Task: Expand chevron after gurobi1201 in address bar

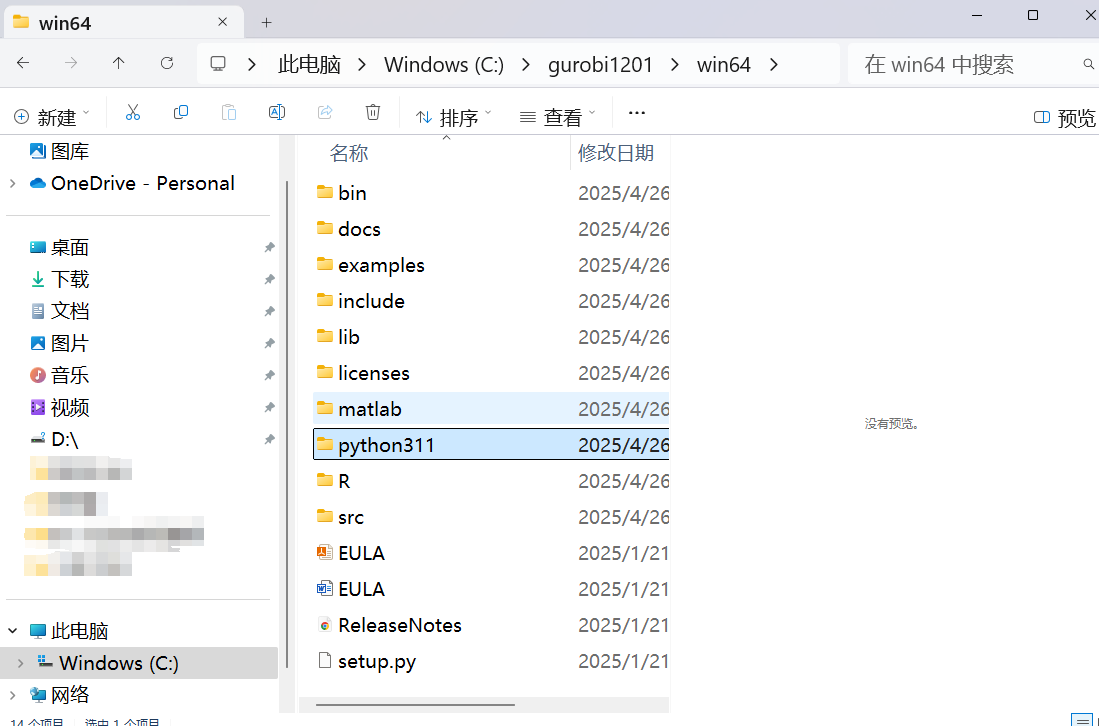Action: click(x=675, y=64)
